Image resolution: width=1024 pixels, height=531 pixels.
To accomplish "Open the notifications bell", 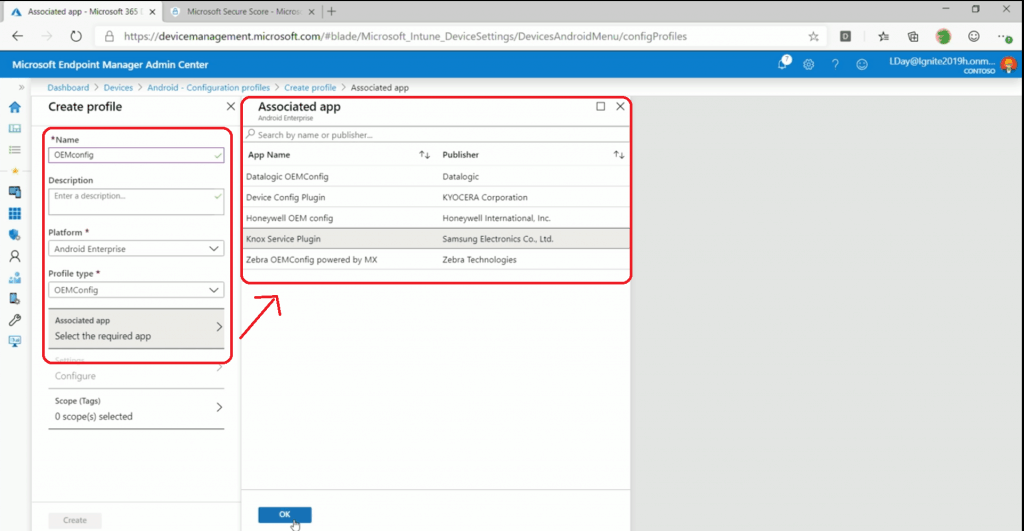I will click(782, 63).
